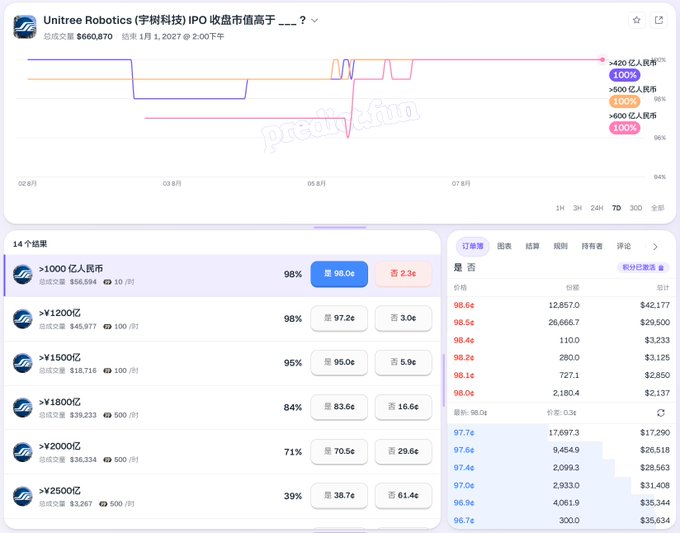The width and height of the screenshot is (680, 533).
Task: Buy Yes at 97.2¢ for >¥1200亿
Action: (x=339, y=318)
